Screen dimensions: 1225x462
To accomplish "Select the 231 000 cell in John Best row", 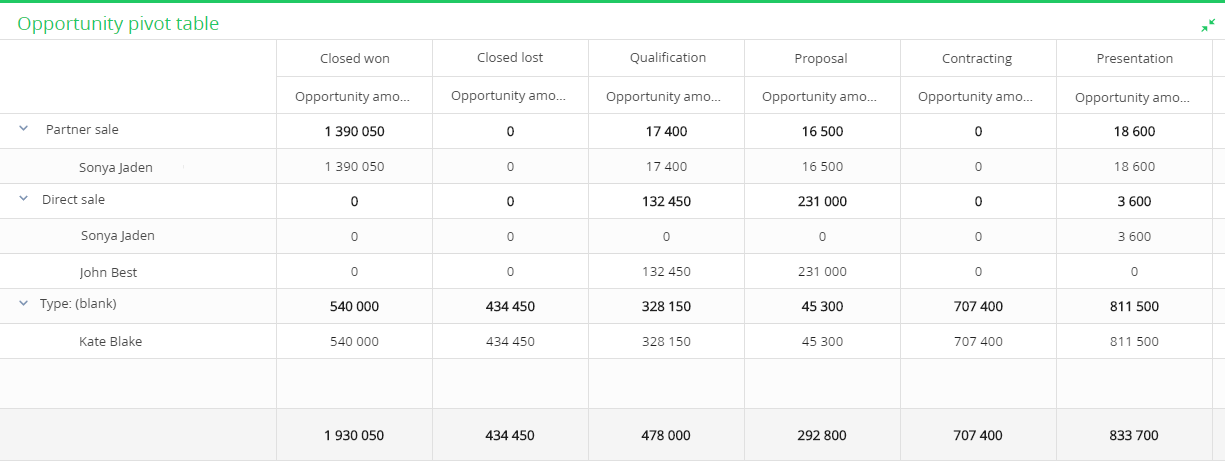I will [822, 271].
